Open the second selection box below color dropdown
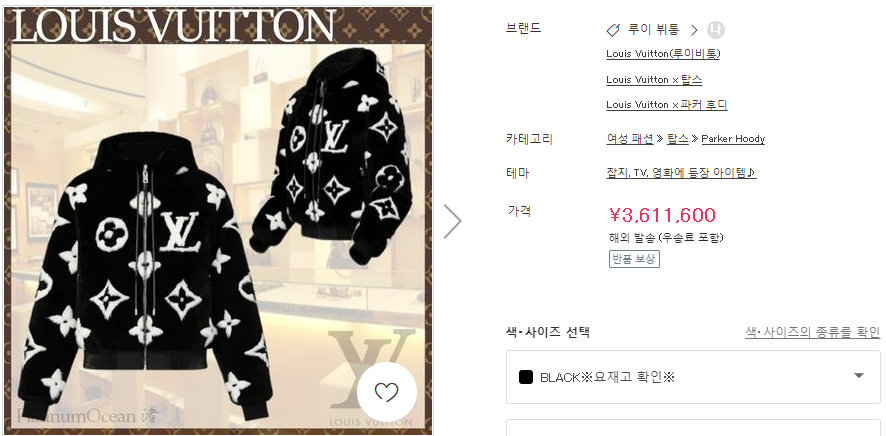 click(693, 428)
